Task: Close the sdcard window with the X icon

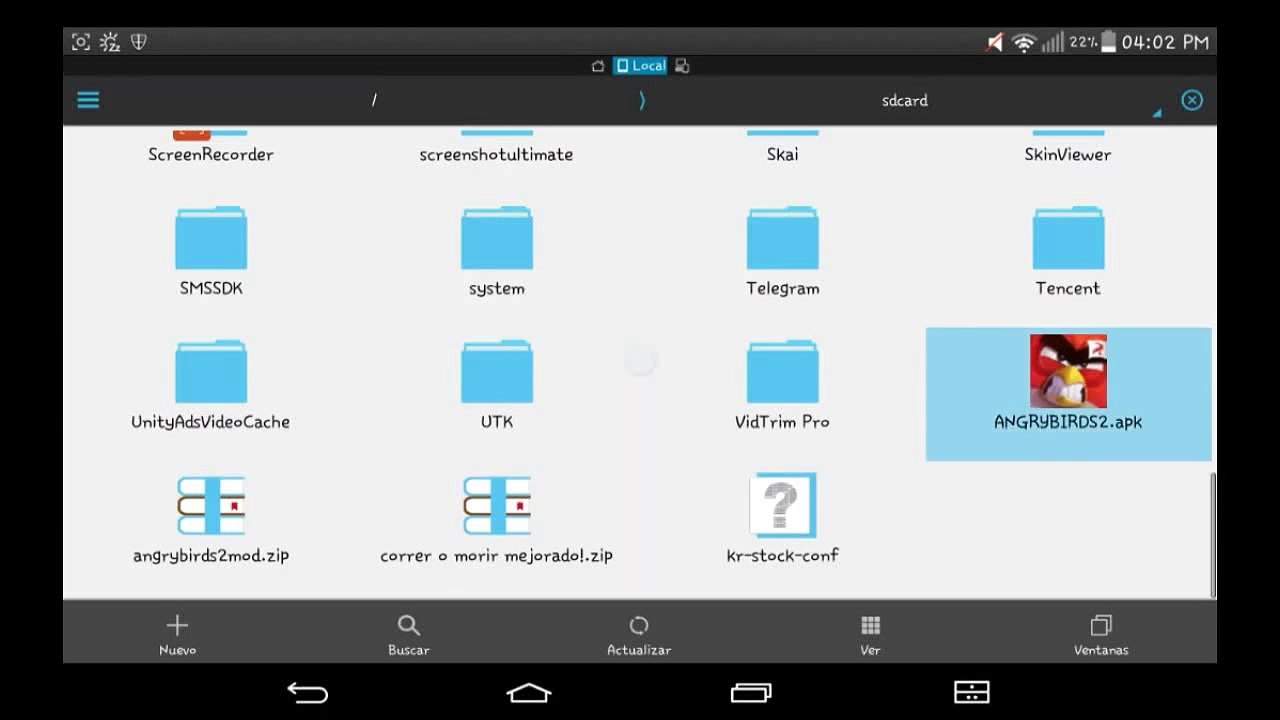Action: [1192, 100]
